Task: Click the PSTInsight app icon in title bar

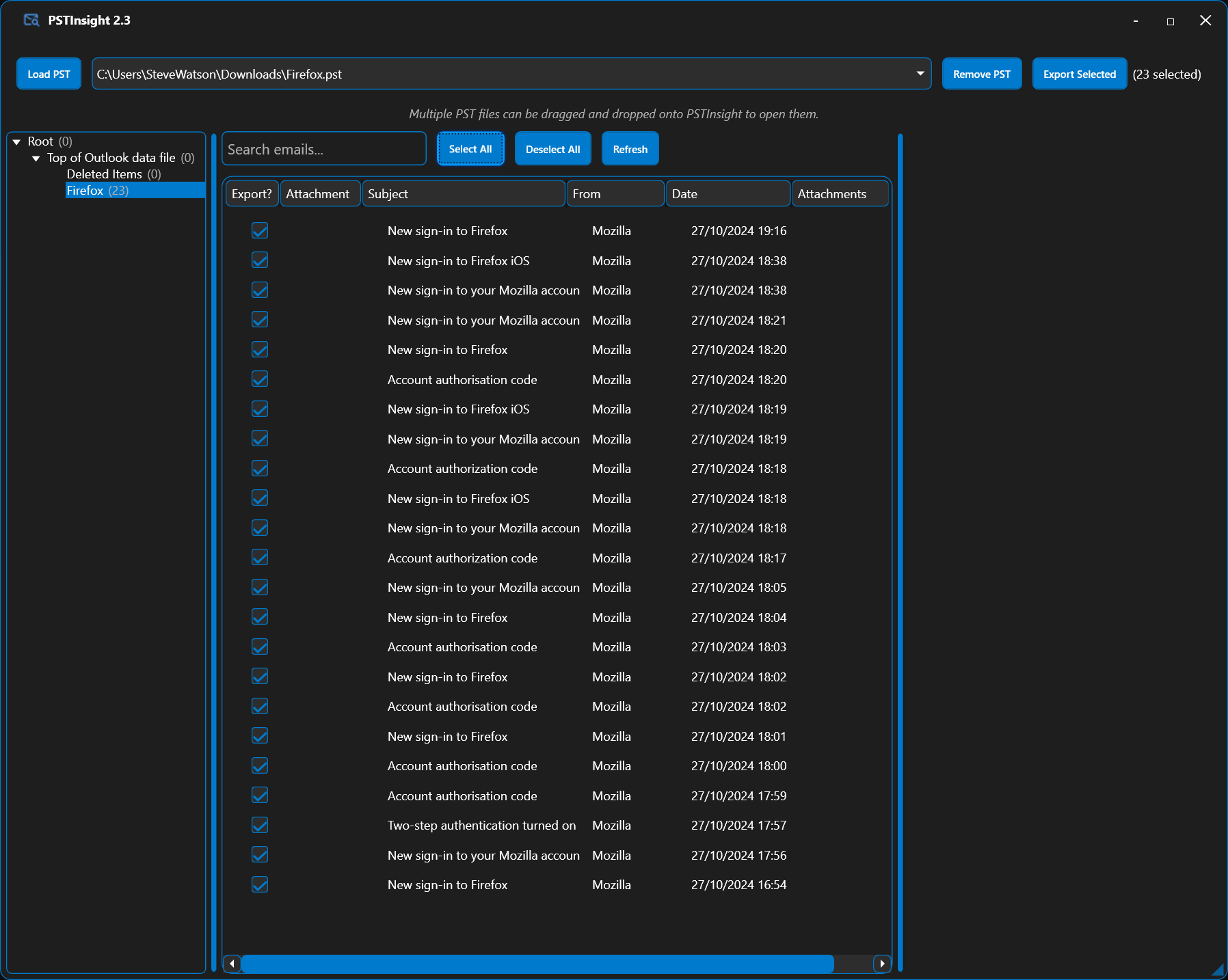Action: [x=31, y=20]
